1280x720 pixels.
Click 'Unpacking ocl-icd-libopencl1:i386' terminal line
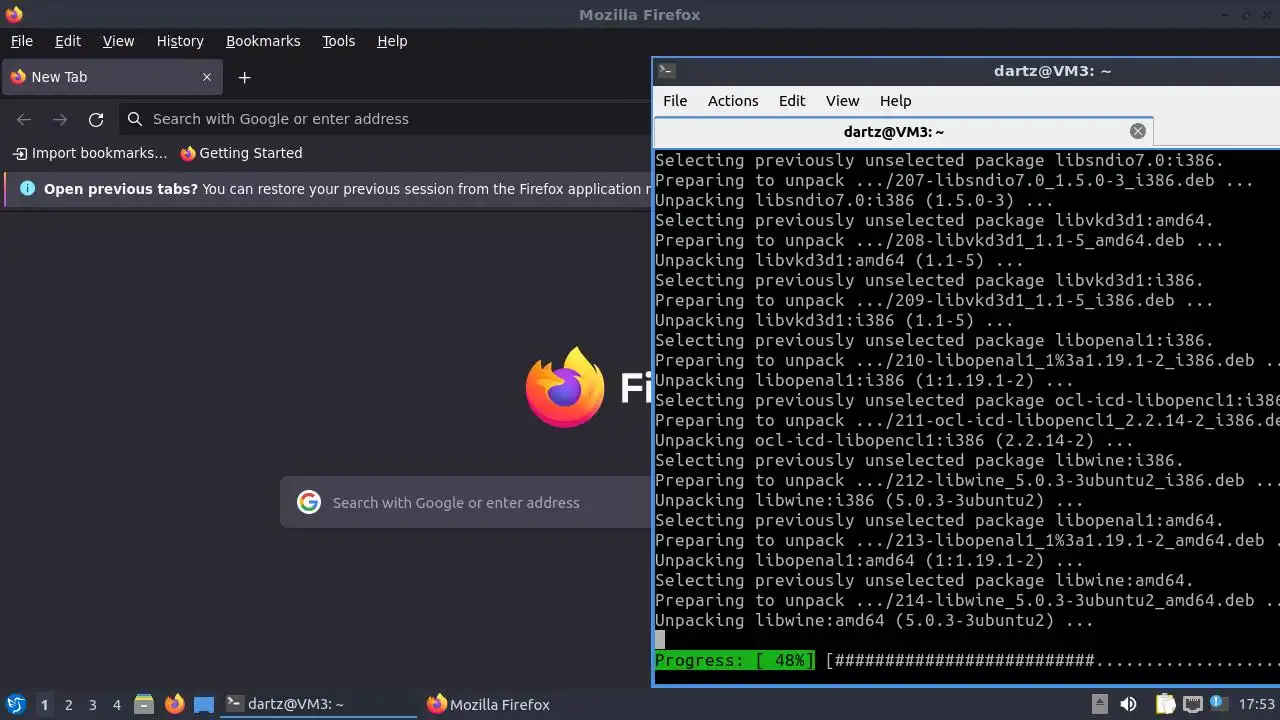[894, 441]
